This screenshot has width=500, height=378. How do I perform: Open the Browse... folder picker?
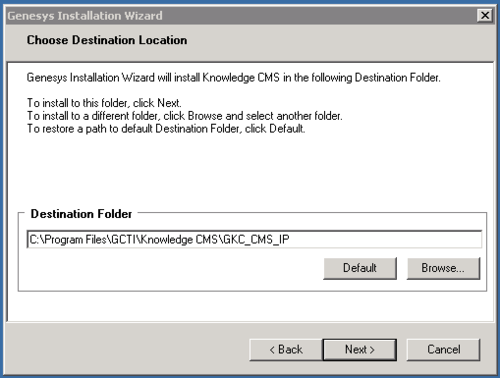tap(443, 268)
